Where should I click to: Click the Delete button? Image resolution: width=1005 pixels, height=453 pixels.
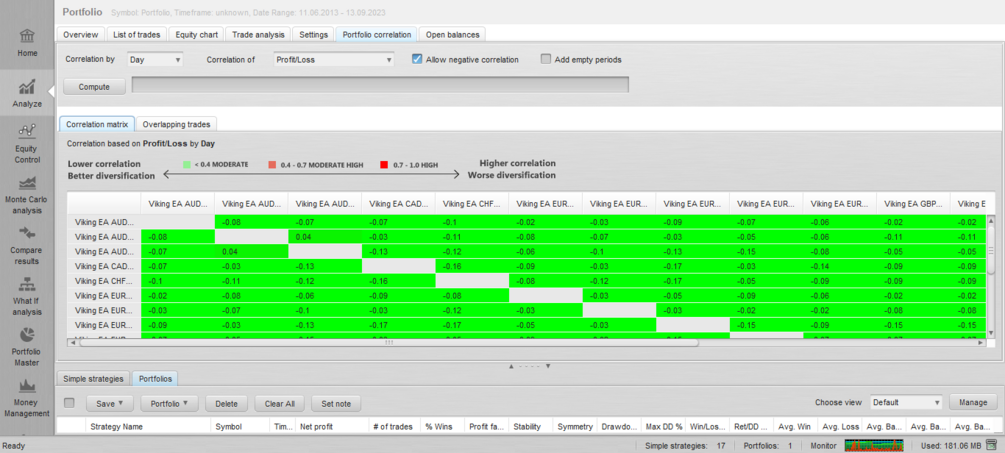point(226,404)
